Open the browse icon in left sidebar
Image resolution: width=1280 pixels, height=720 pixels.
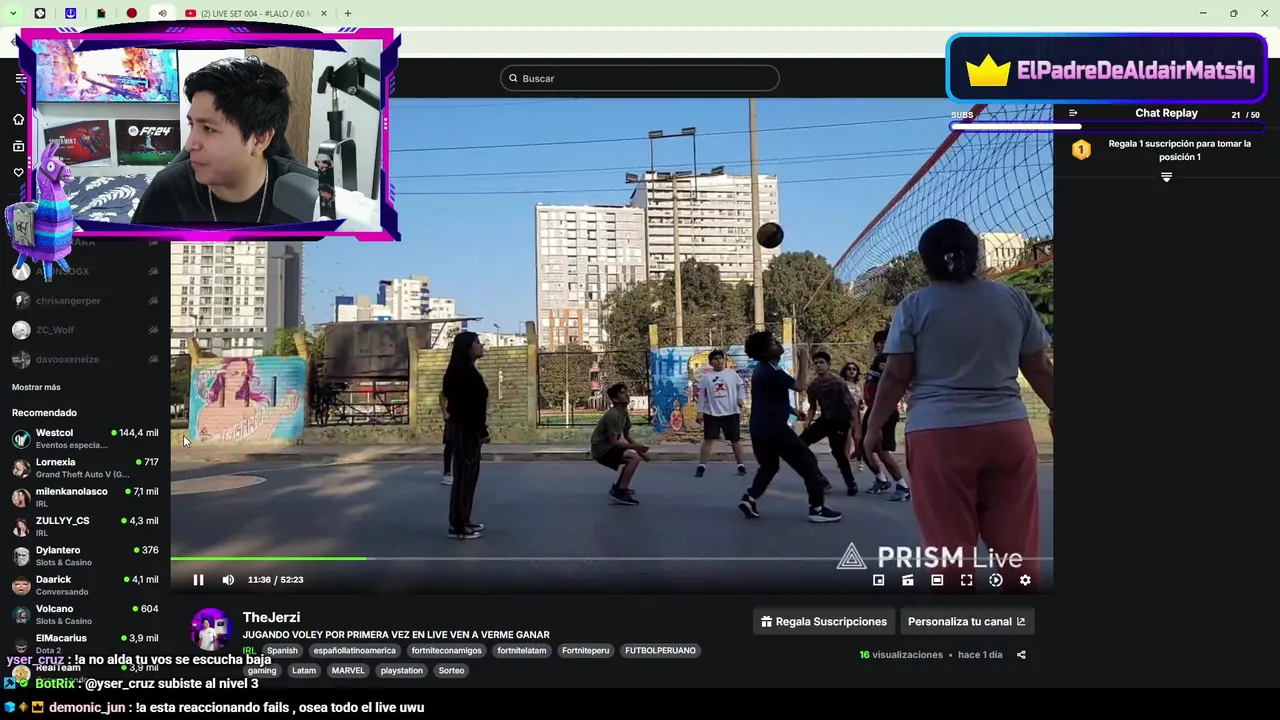[x=18, y=146]
